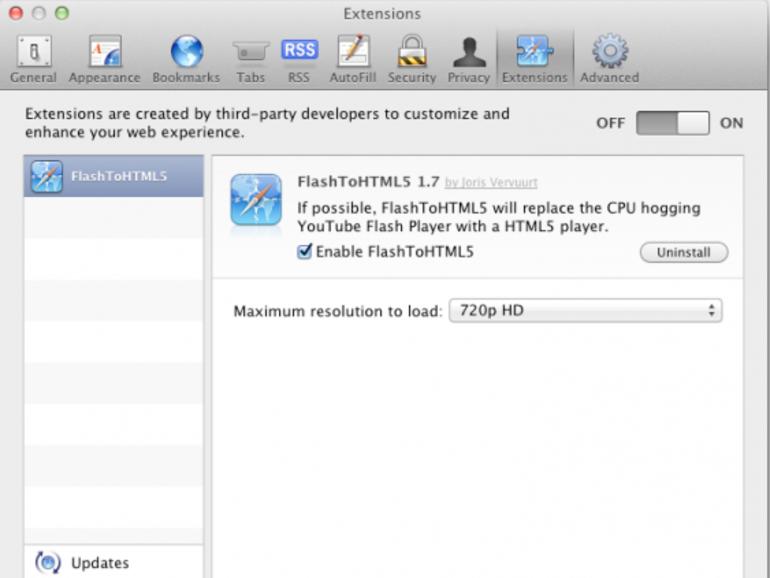Click the 'Extensions are created by third-party' text

(267, 123)
